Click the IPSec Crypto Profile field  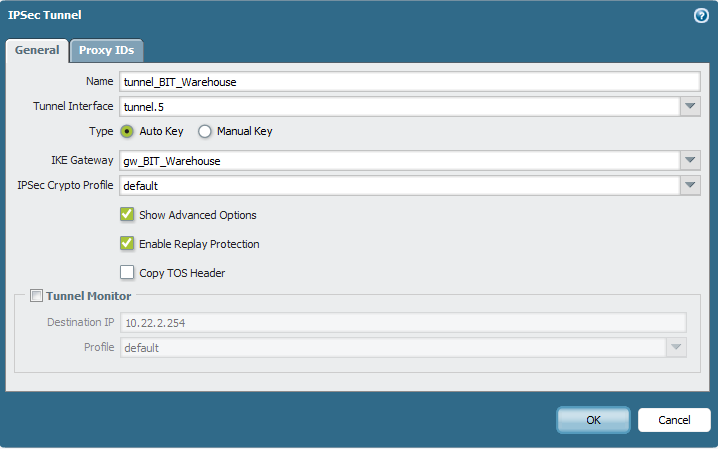[400, 186]
